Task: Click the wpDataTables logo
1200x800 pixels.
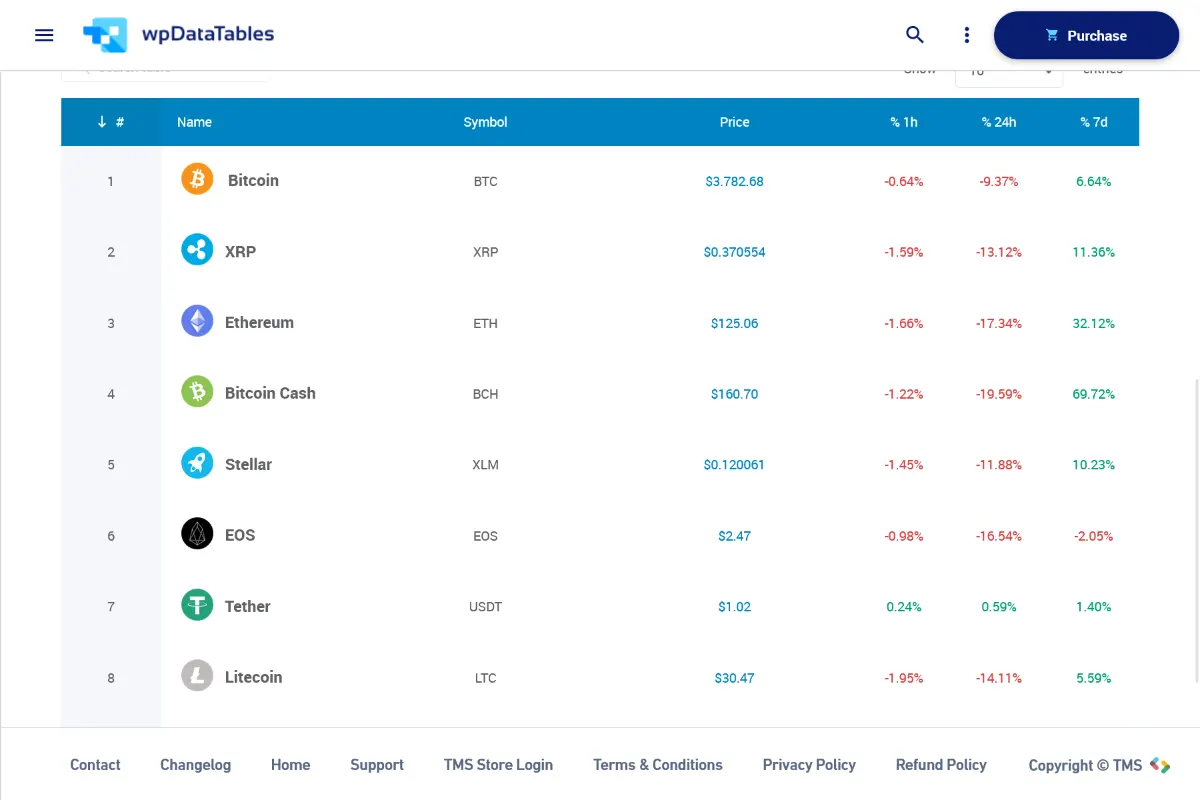Action: (179, 35)
